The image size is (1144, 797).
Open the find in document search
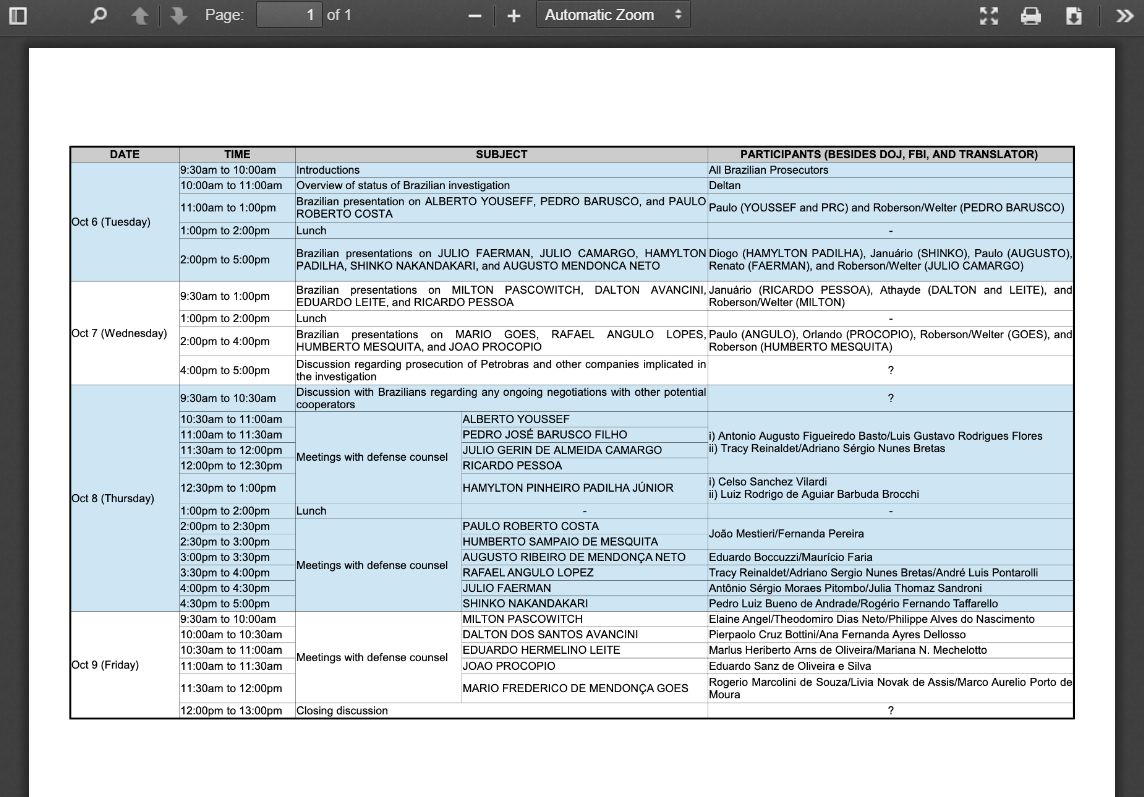coord(98,15)
